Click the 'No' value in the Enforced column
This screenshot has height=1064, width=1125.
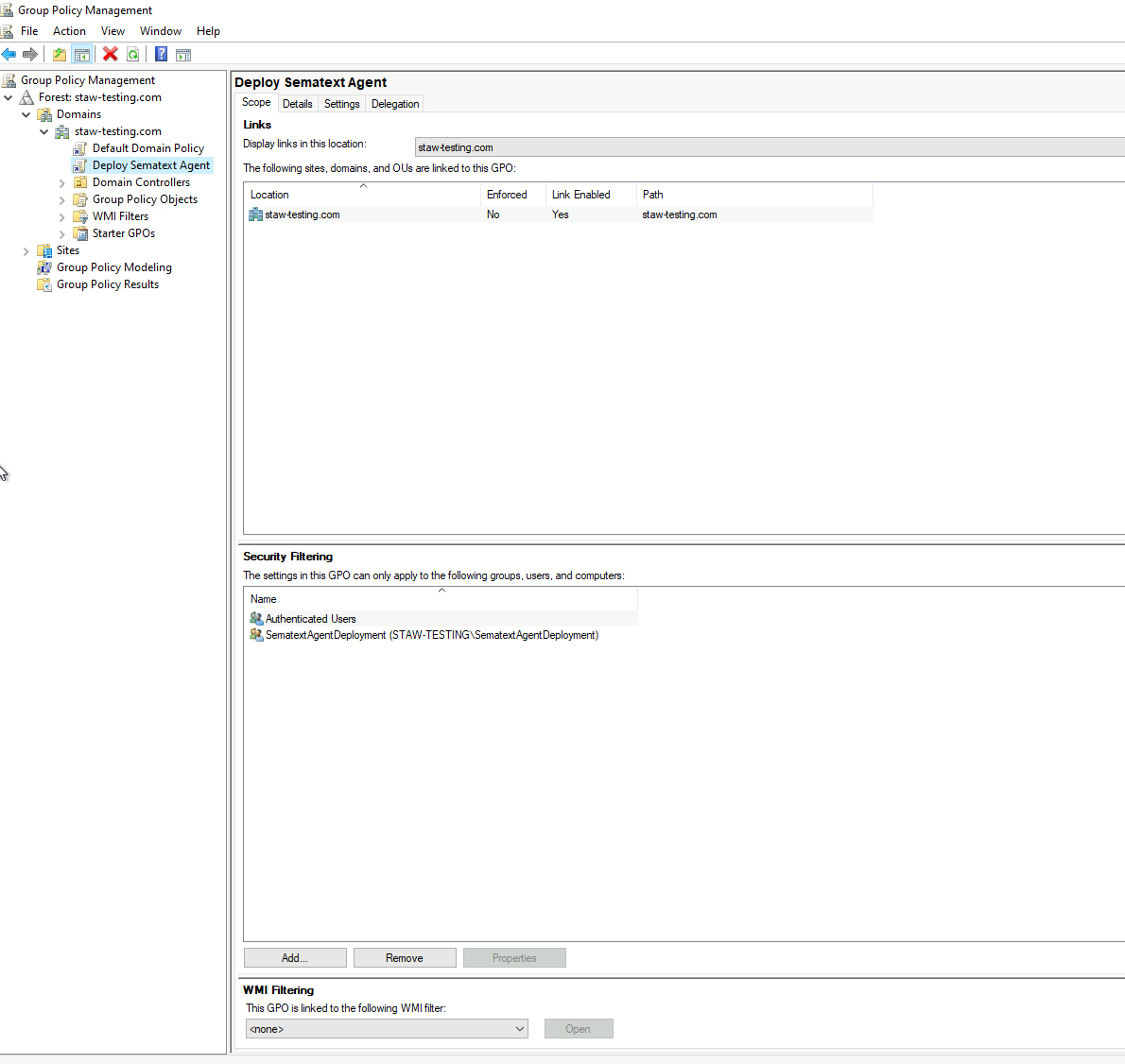point(493,215)
